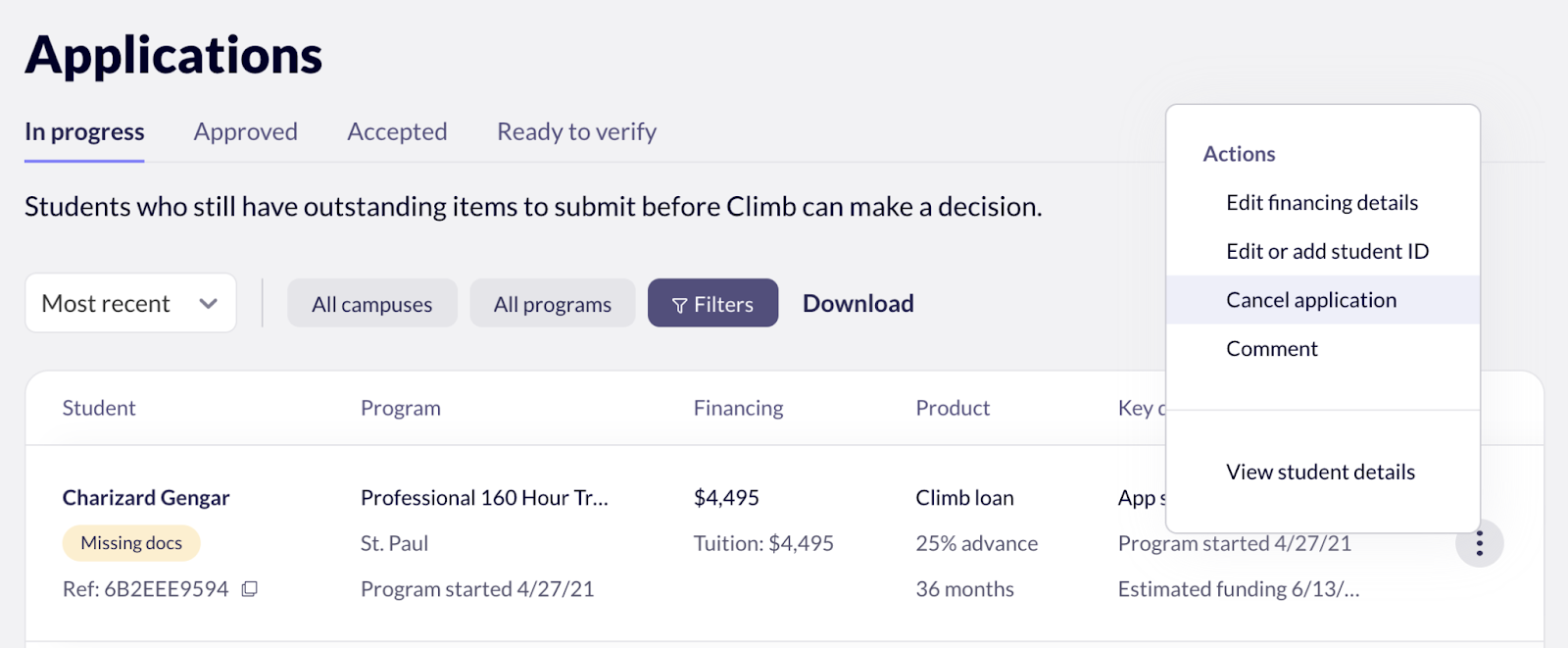Select the In progress tab
The height and width of the screenshot is (648, 1568).
pos(84,131)
